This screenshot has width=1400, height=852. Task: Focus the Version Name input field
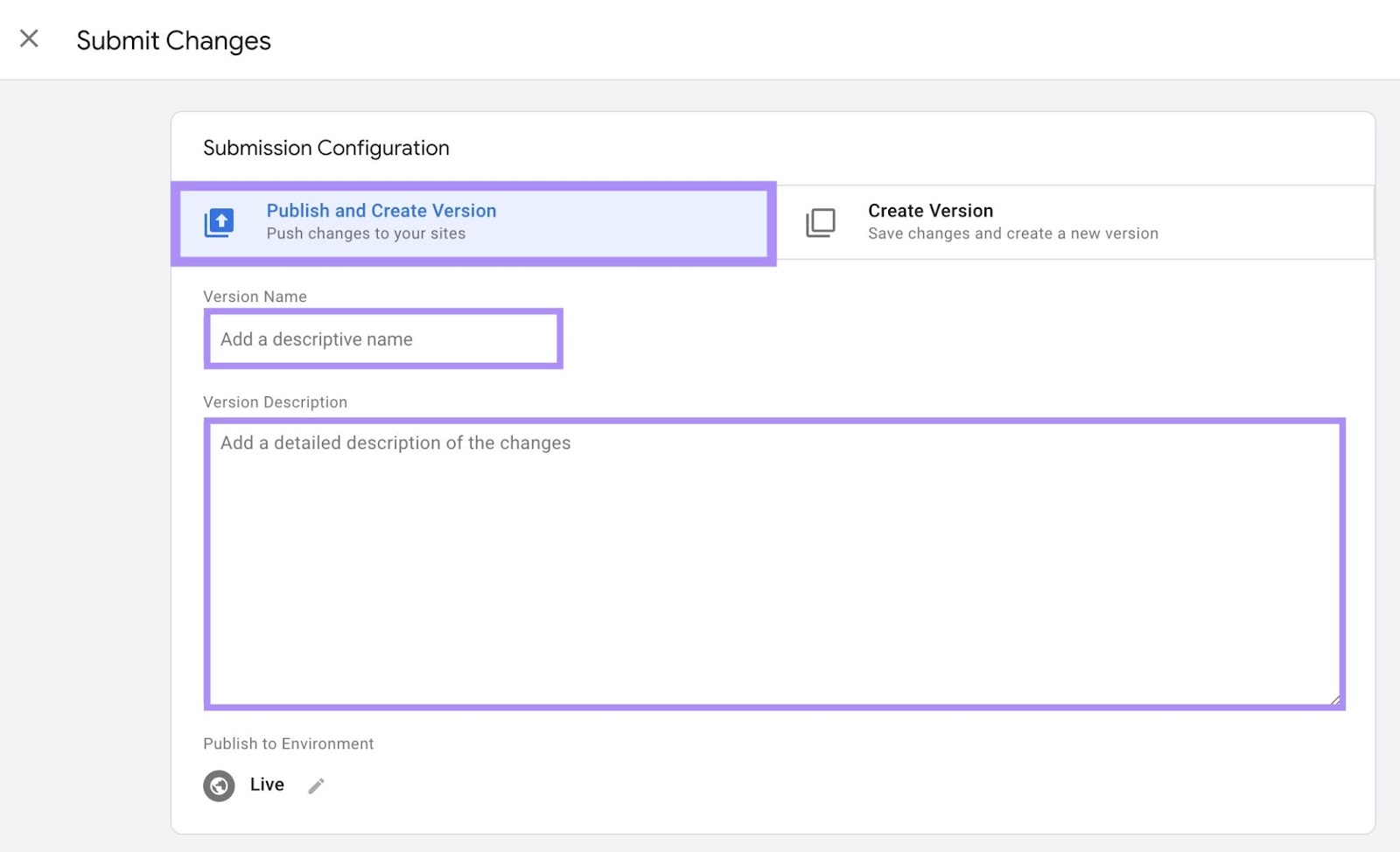point(383,339)
